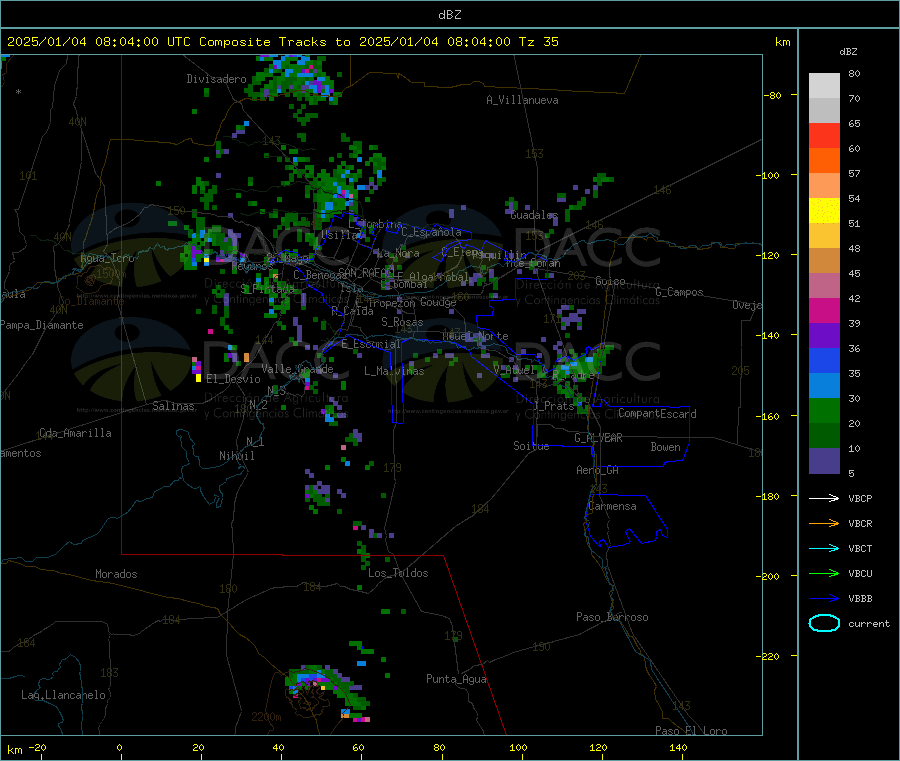Click the 57 value in dBZ legend

pos(854,173)
